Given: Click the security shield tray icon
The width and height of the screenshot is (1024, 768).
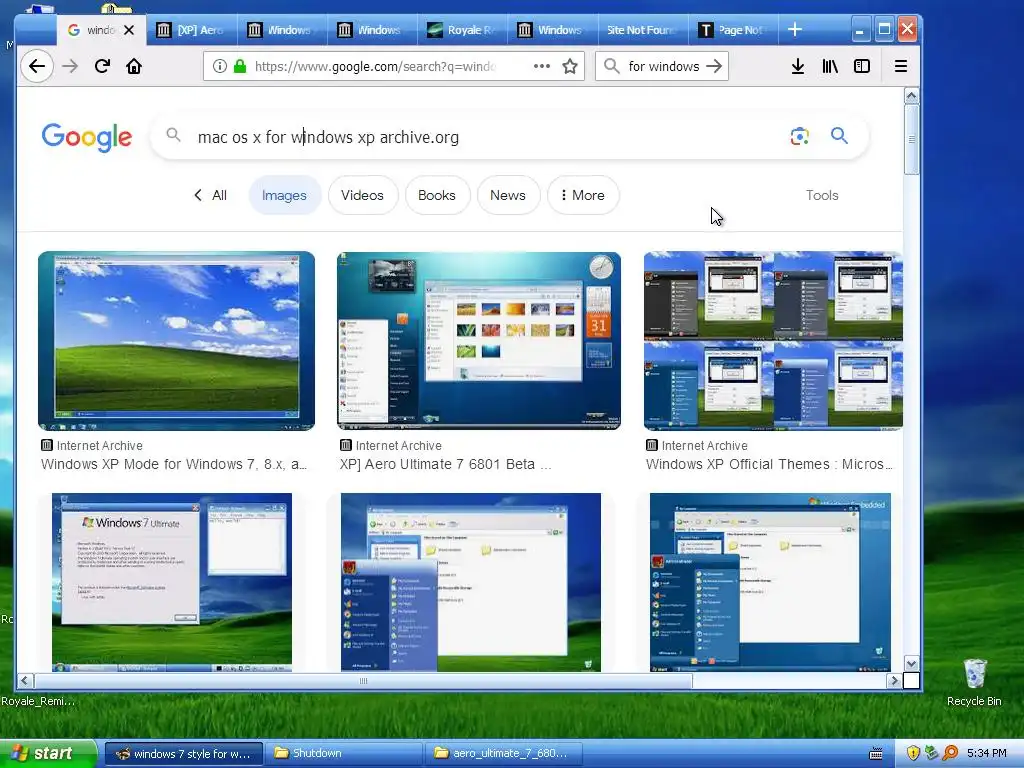Looking at the screenshot, I should pyautogui.click(x=913, y=753).
